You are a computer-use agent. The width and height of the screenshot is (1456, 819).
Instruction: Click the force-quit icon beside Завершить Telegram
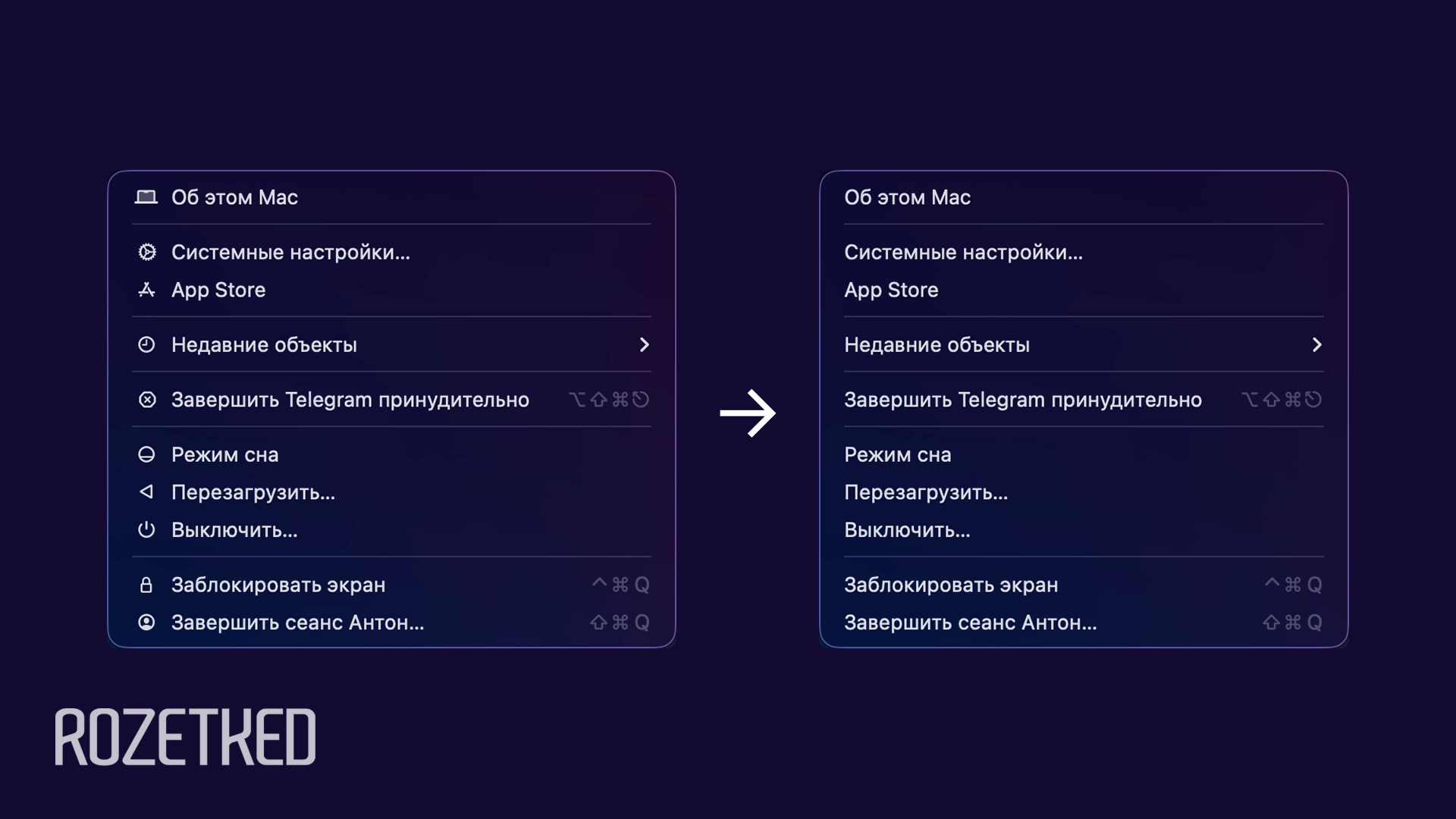[x=147, y=400]
